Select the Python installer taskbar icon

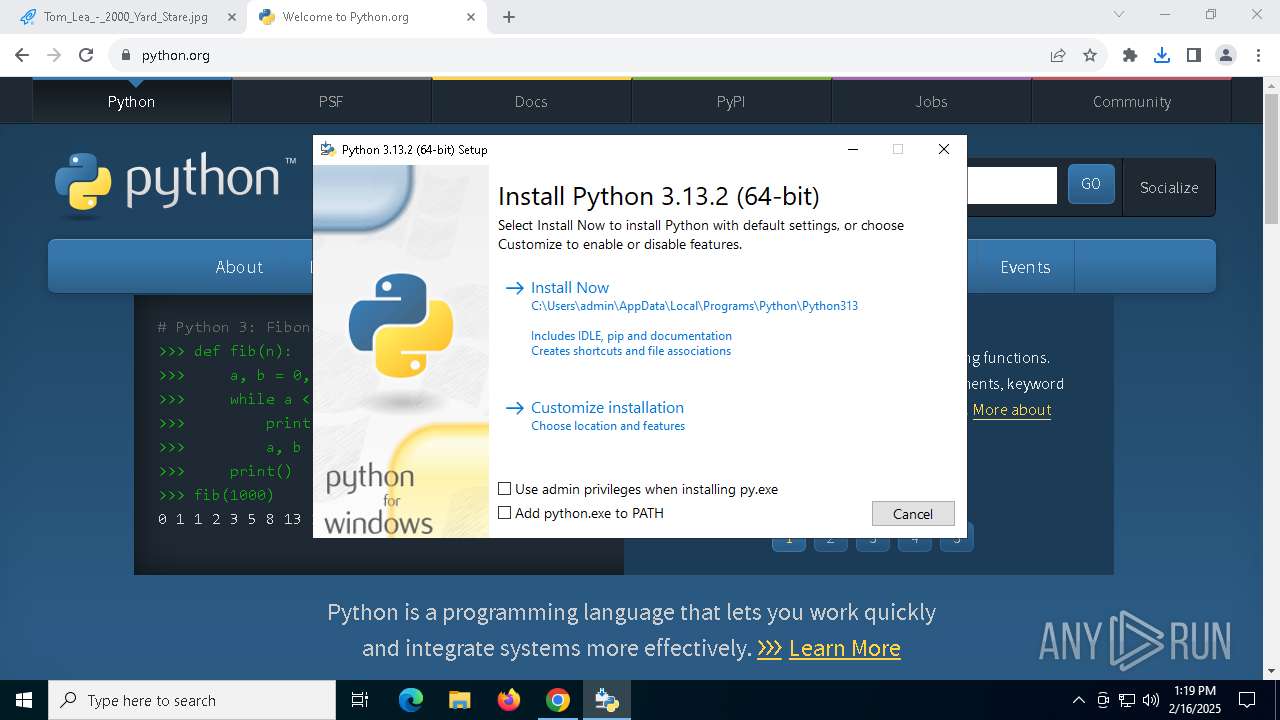tap(607, 700)
